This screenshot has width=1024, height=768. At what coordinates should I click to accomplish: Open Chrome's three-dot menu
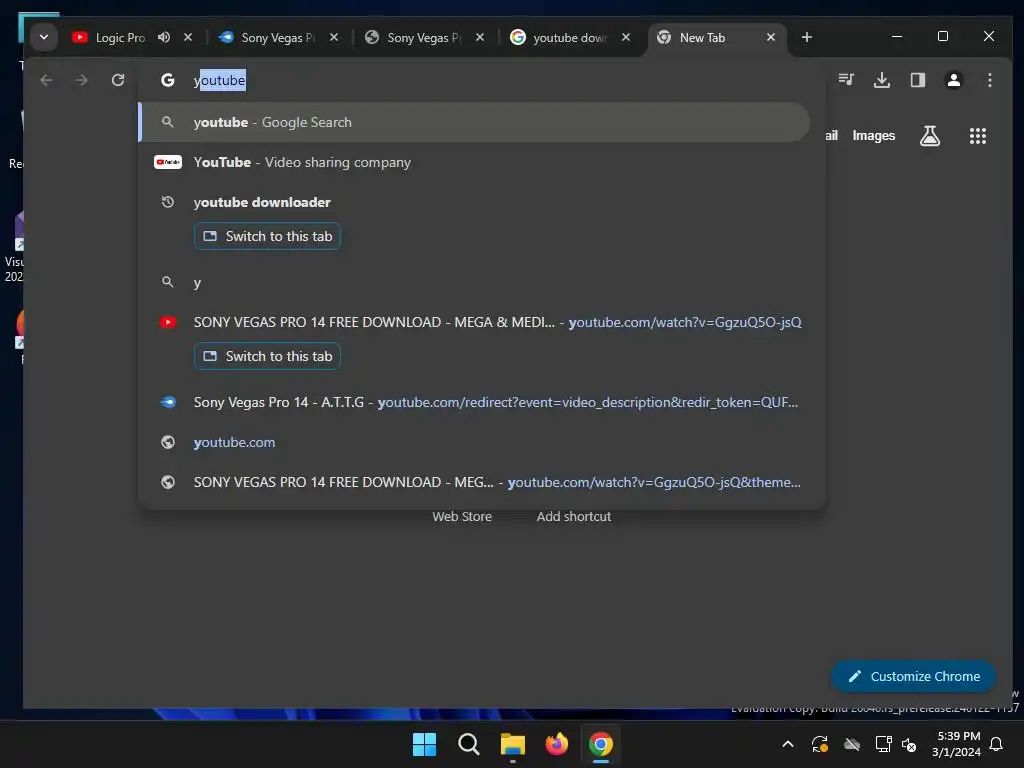989,80
